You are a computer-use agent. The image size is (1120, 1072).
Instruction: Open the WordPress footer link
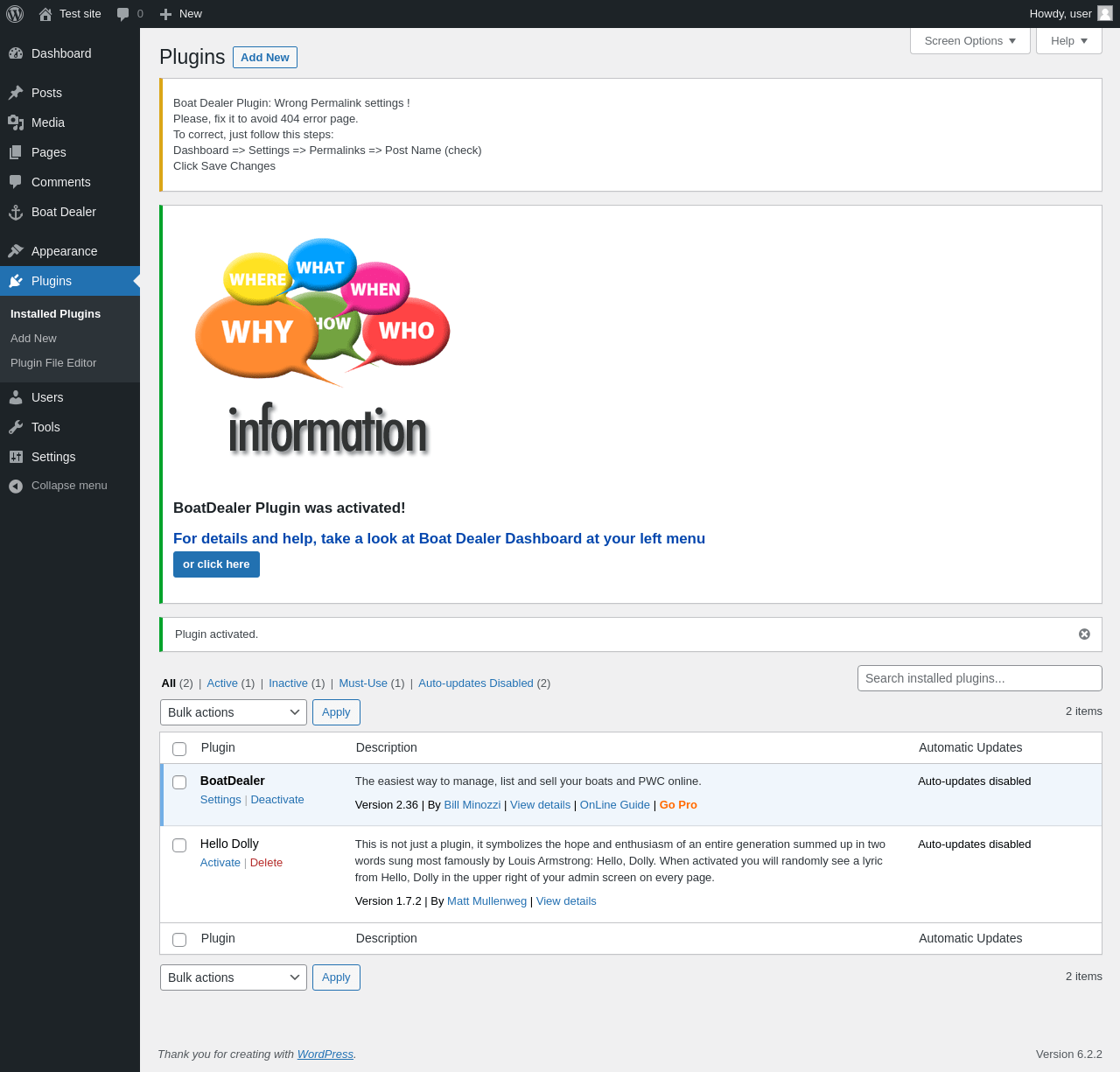coord(325,1054)
